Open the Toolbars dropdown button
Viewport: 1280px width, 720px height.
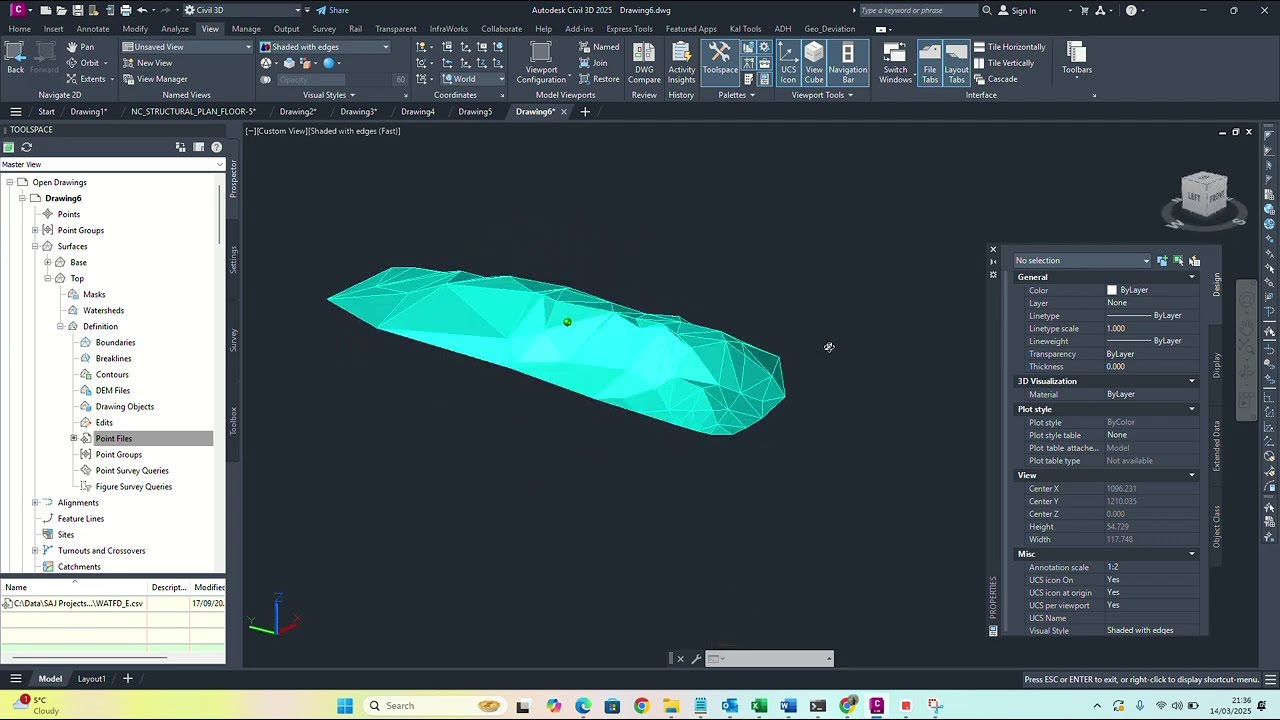coord(1076,62)
